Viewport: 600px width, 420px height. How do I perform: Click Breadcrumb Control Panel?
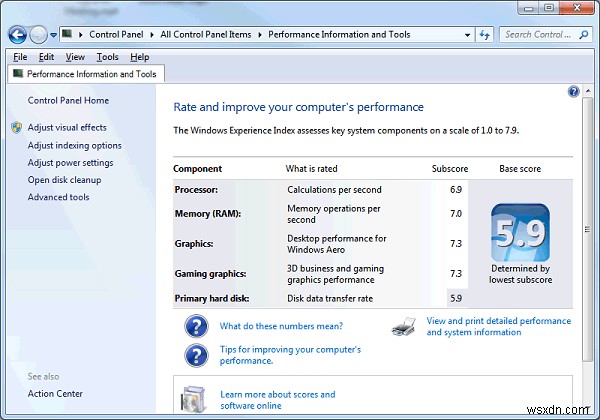[x=116, y=35]
